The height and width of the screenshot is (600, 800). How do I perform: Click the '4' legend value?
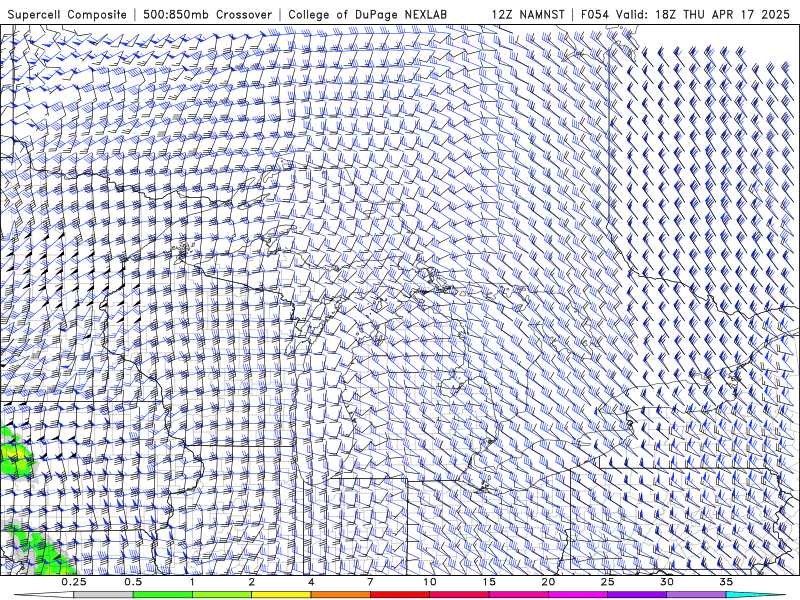pos(311,582)
